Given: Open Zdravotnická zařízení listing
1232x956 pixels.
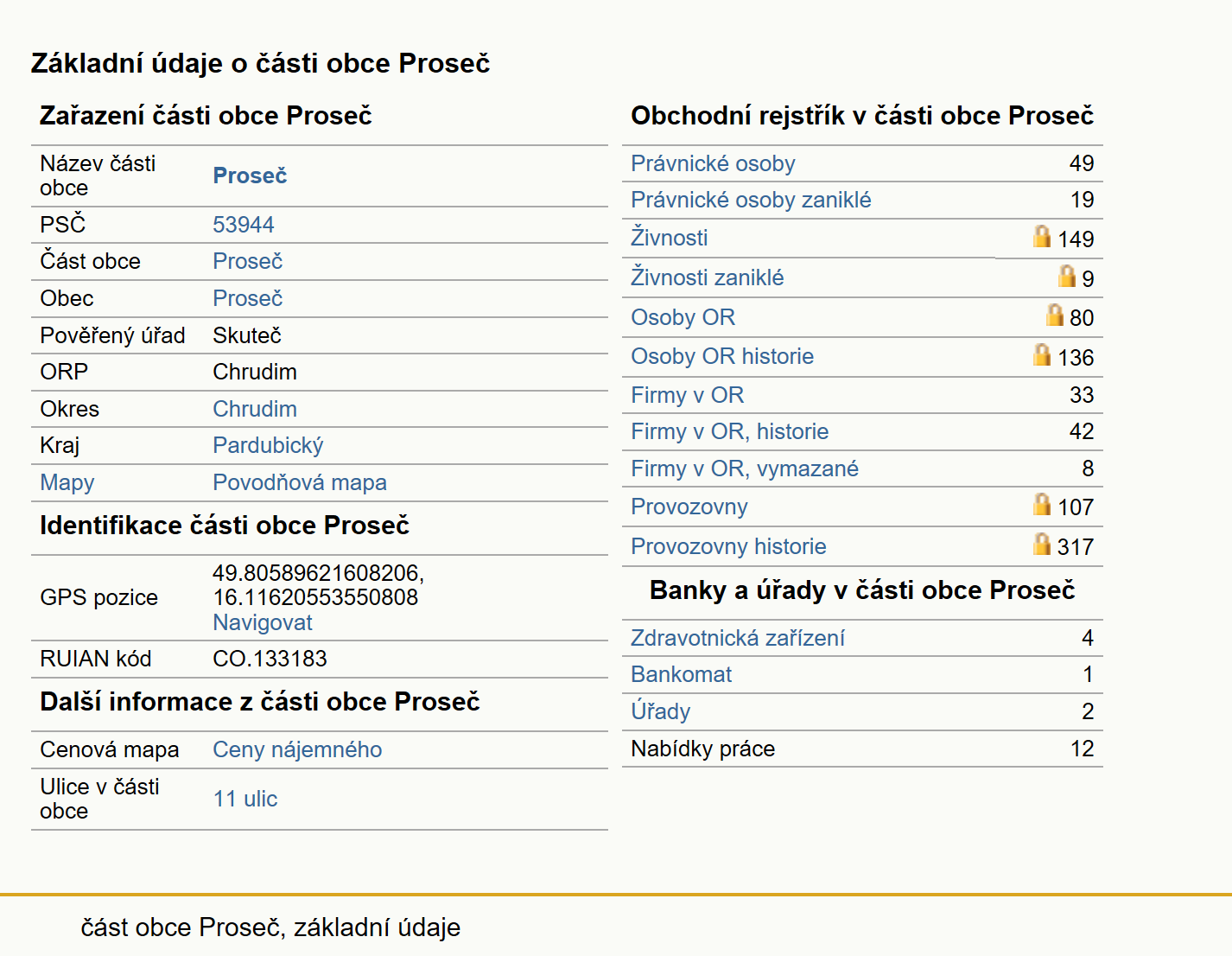Looking at the screenshot, I should click(738, 638).
